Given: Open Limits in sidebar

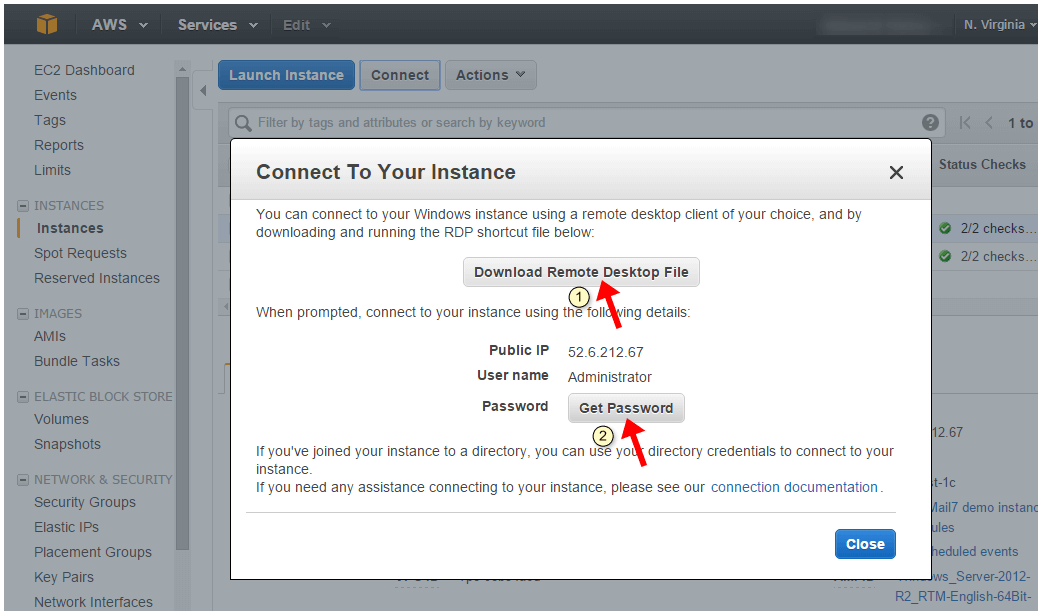Looking at the screenshot, I should (52, 170).
